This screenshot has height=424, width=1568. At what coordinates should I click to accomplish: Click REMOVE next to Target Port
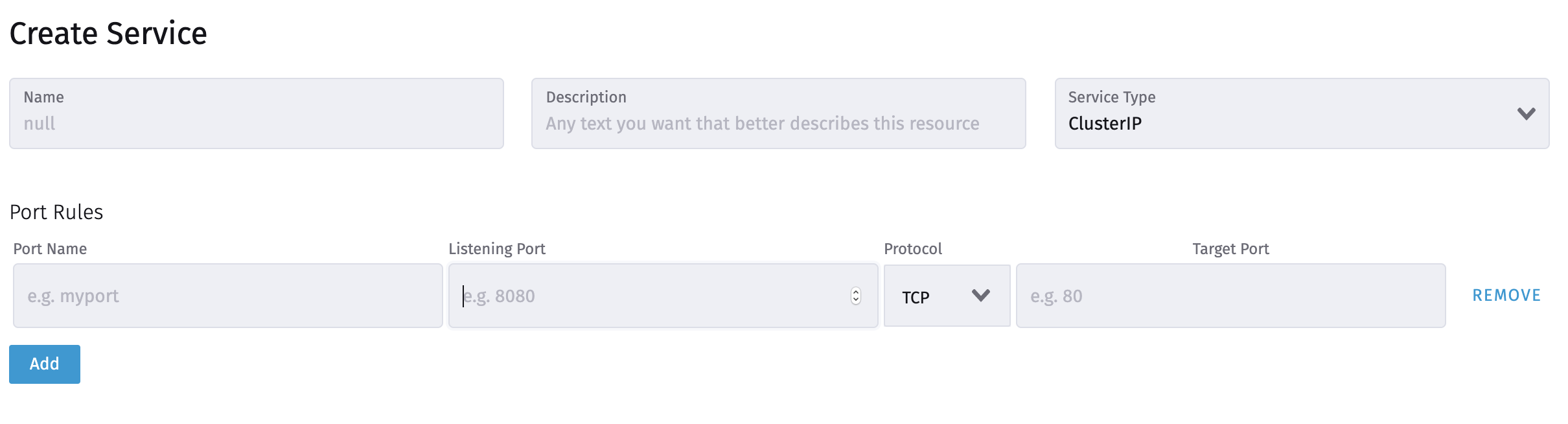click(1506, 295)
